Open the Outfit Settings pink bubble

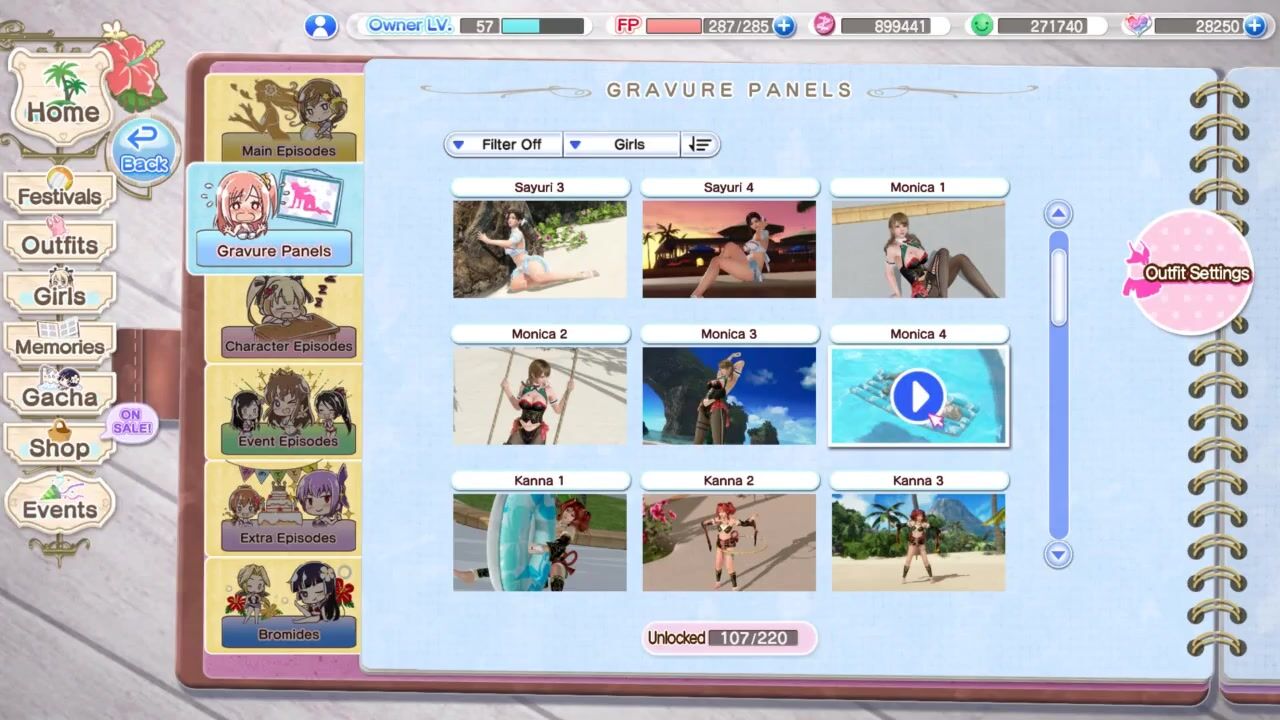tap(1192, 272)
